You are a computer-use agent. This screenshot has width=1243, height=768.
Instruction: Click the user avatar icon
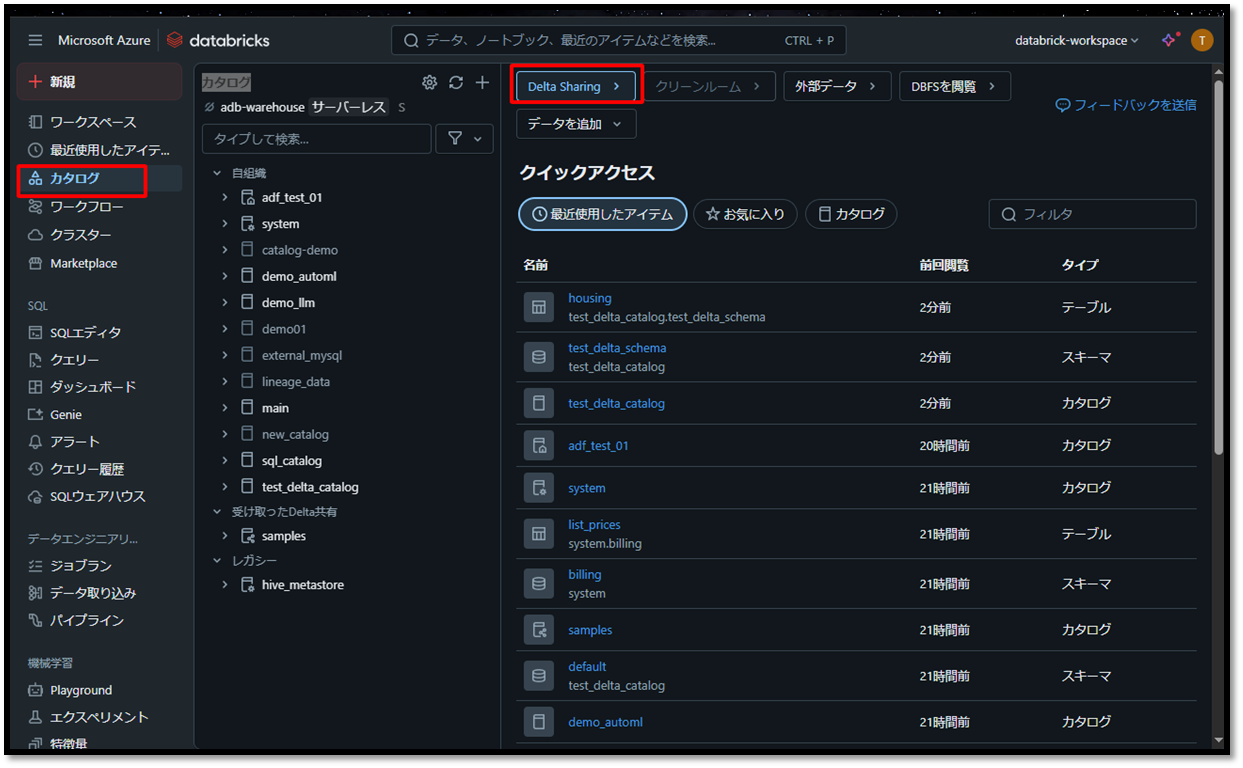[1202, 40]
